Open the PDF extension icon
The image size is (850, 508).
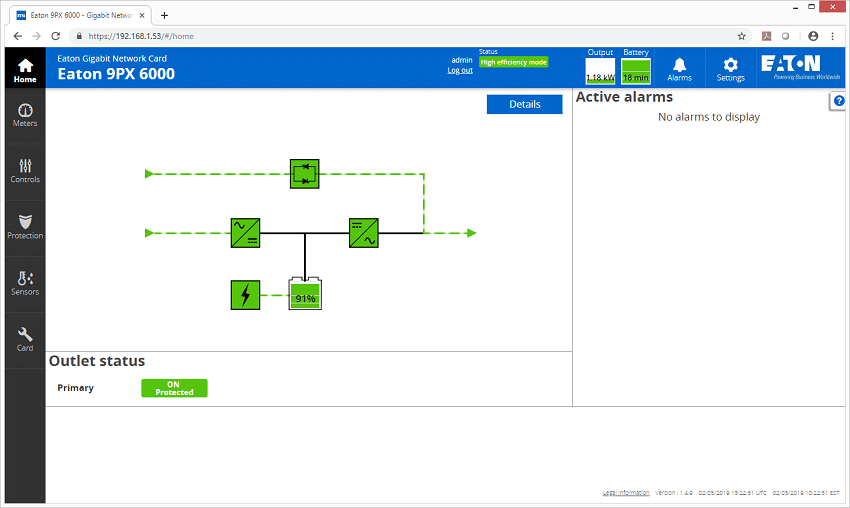(767, 36)
